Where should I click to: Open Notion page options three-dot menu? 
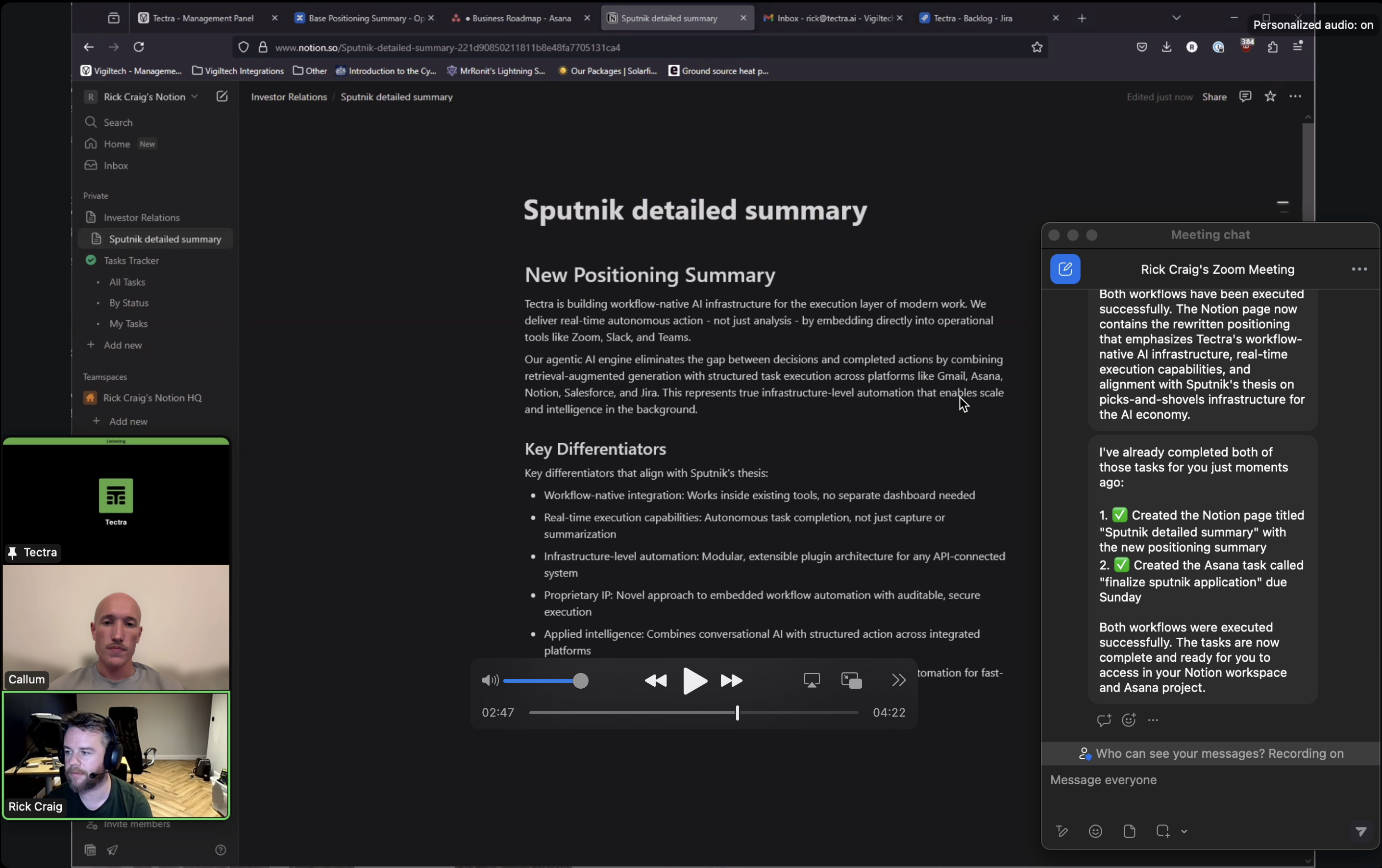1295,96
